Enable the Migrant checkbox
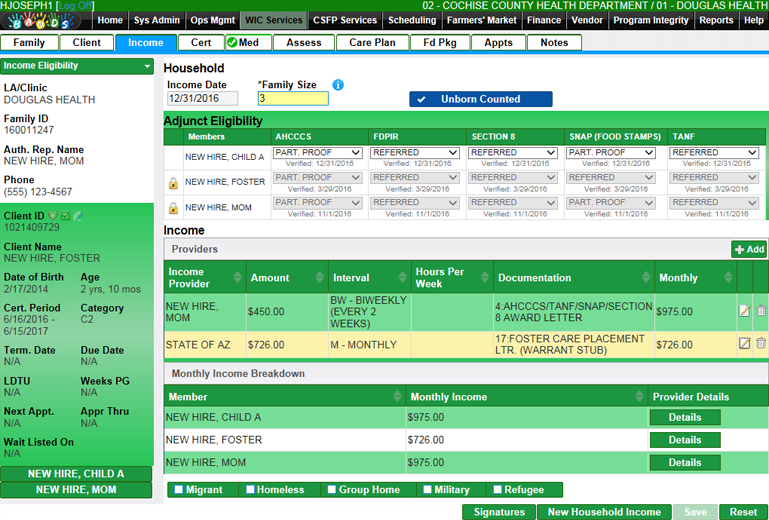Image resolution: width=769 pixels, height=520 pixels. (179, 490)
